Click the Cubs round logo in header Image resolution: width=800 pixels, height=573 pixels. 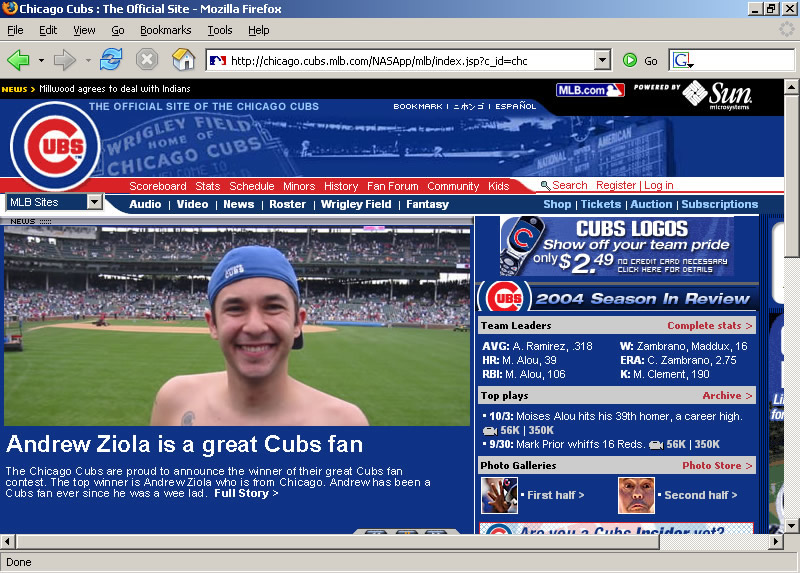[55, 146]
